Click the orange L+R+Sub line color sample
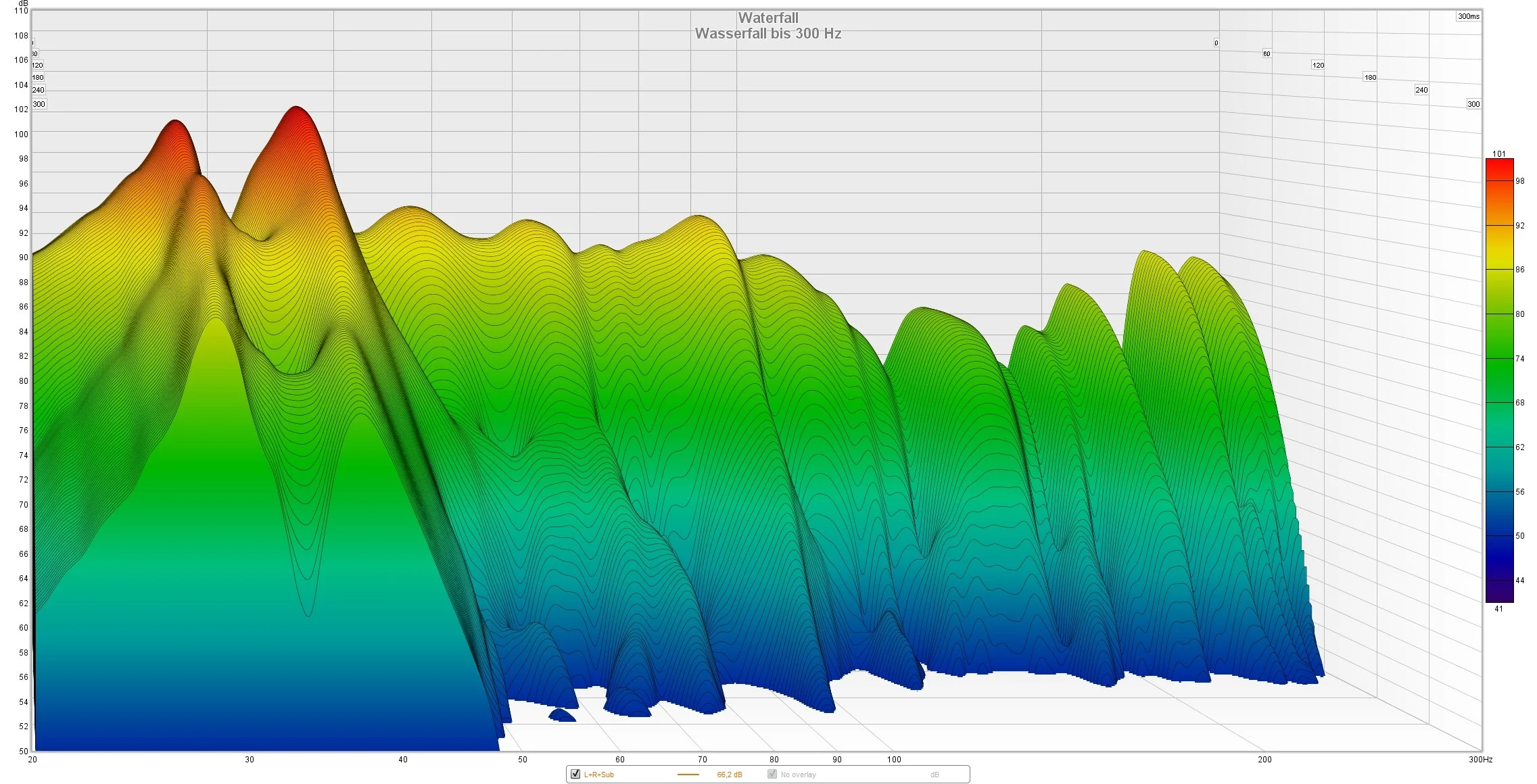The image size is (1537, 784). [688, 775]
